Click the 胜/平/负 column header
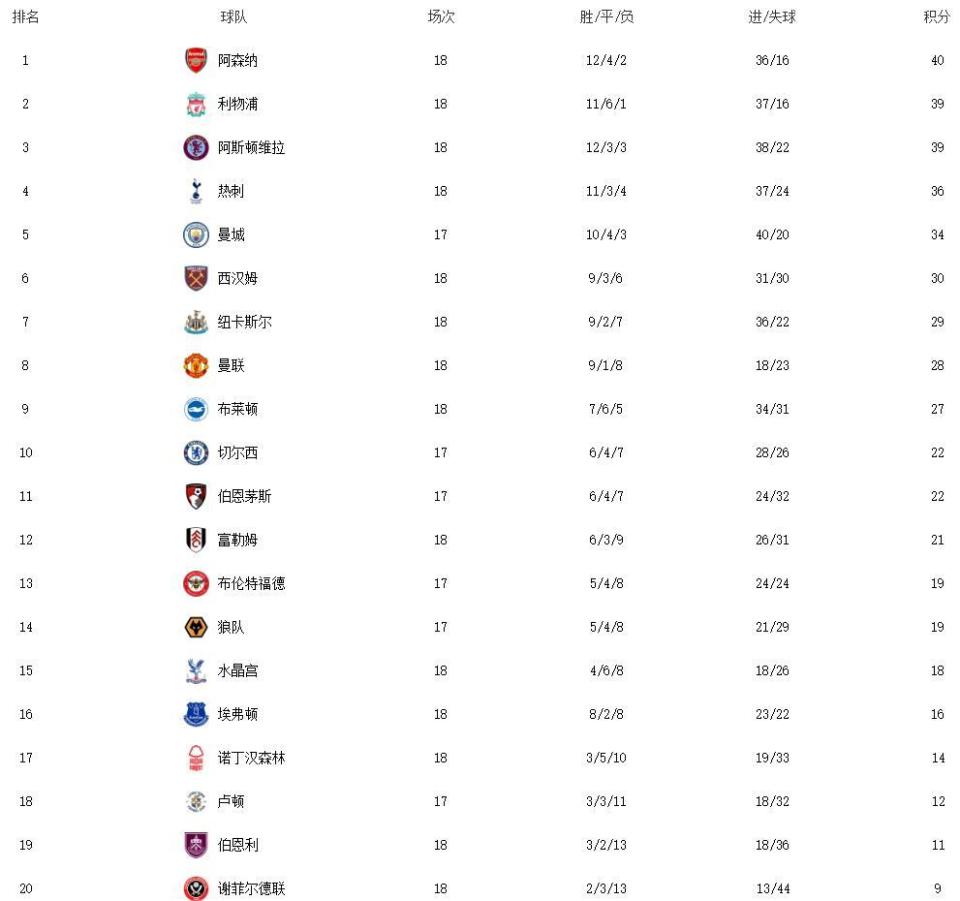The image size is (960, 901). [606, 17]
